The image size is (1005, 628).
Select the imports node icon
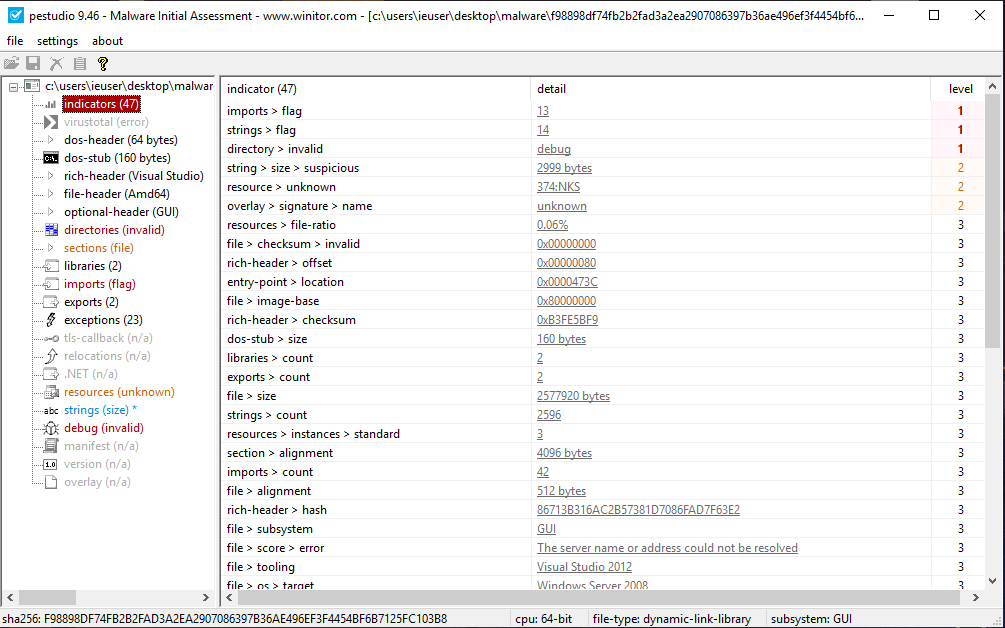coord(51,283)
